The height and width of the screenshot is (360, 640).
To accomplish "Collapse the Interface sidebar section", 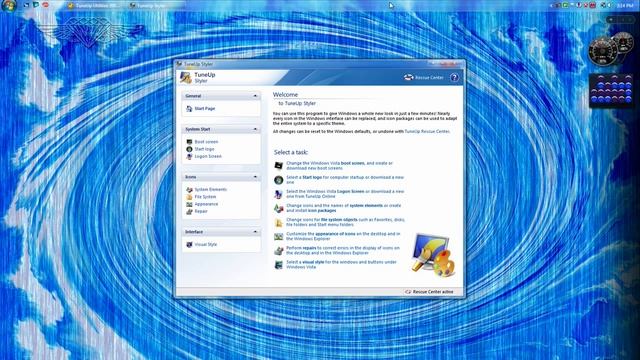I will point(256,231).
